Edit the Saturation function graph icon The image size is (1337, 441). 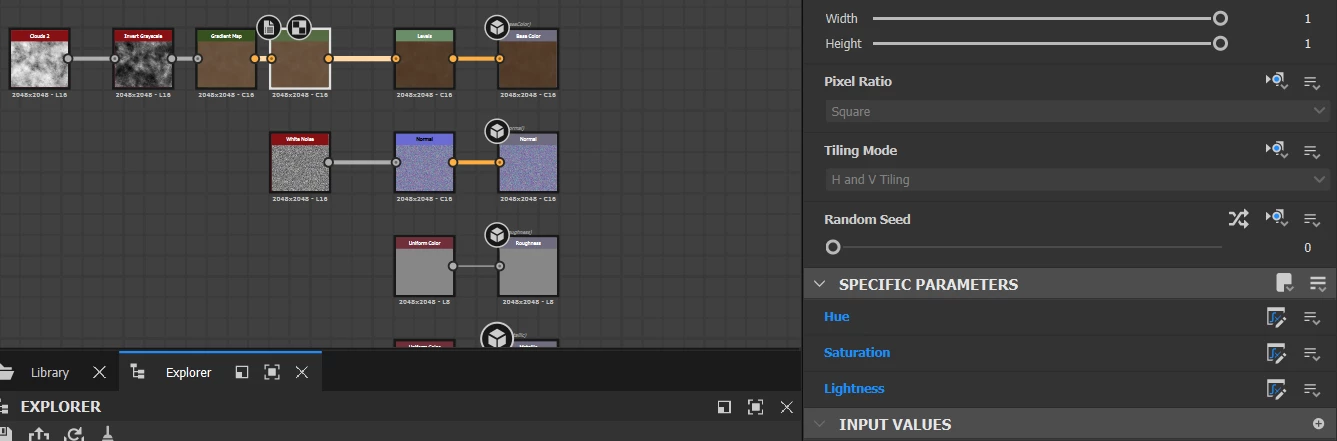1276,353
